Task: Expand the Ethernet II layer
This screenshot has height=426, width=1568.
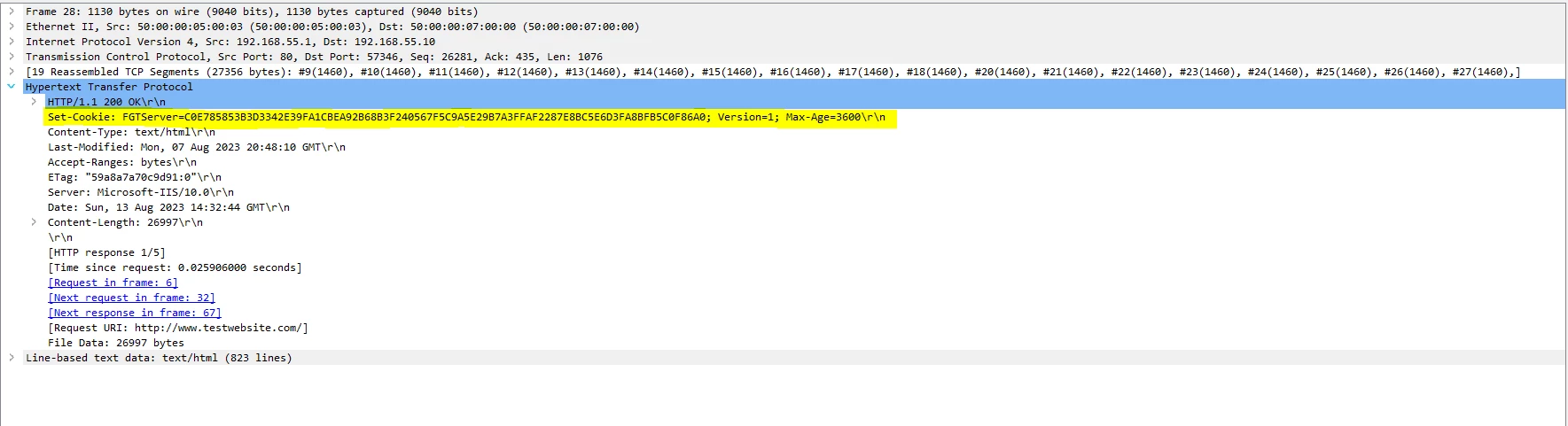Action: (x=12, y=27)
